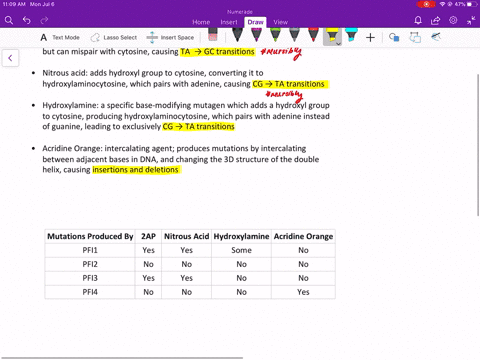The height and width of the screenshot is (360, 480).
Task: Select the black pen
Action: [x=237, y=35]
